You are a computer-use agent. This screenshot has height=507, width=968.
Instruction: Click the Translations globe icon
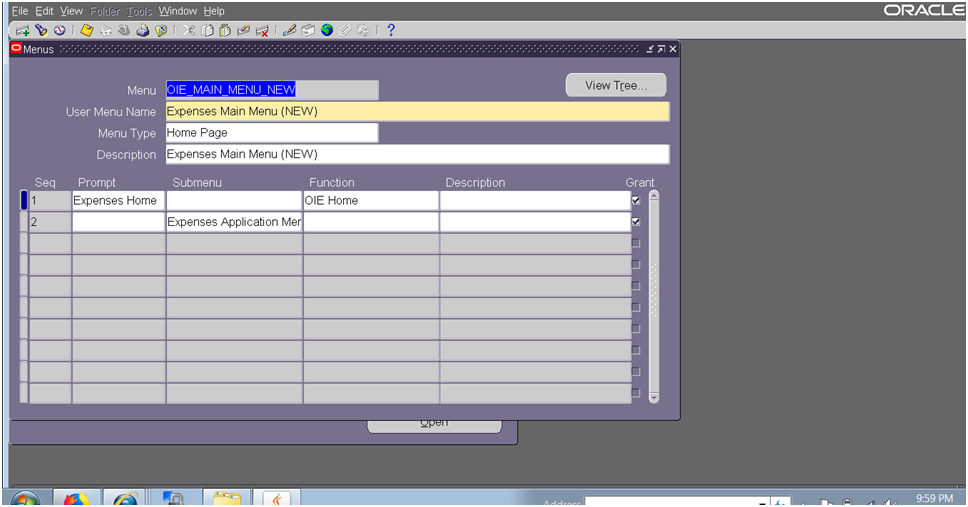327,30
